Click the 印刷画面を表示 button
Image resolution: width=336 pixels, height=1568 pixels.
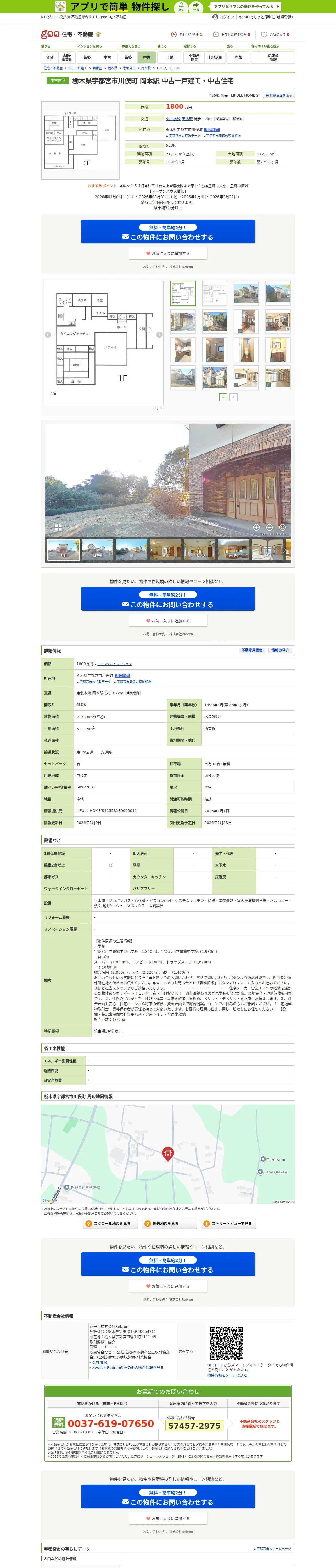point(279,96)
